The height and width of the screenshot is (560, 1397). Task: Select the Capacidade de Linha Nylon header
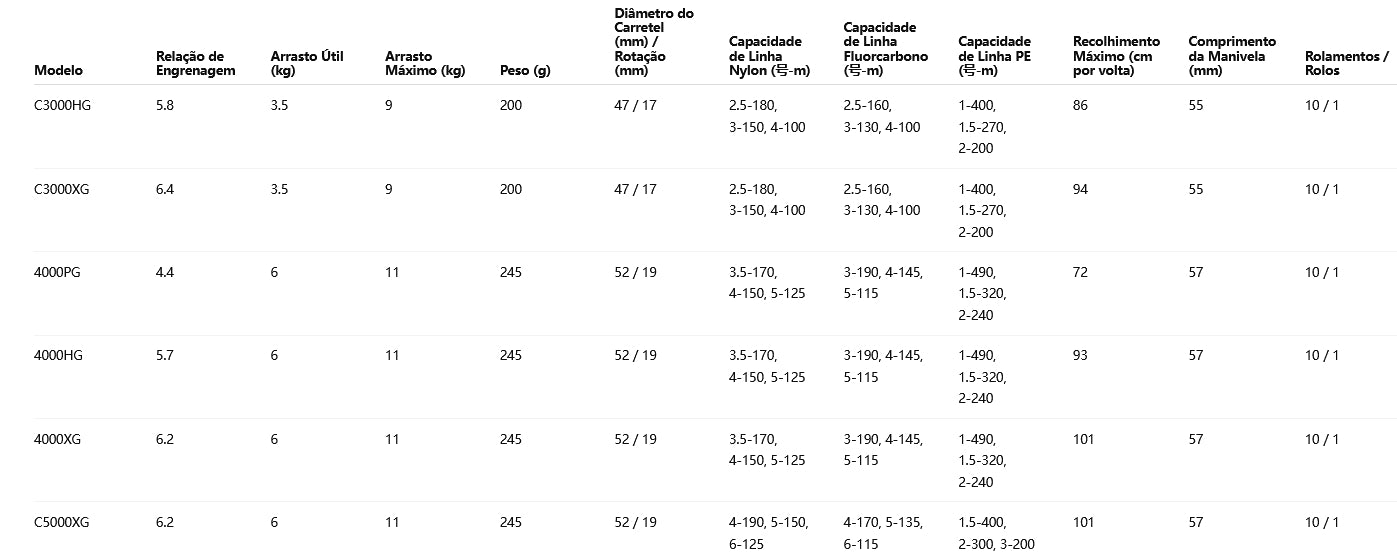768,56
